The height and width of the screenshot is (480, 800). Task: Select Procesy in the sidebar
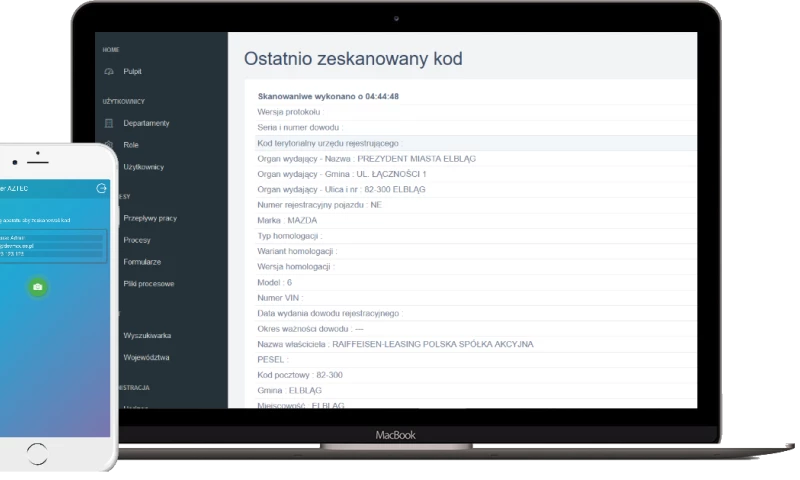click(x=137, y=240)
